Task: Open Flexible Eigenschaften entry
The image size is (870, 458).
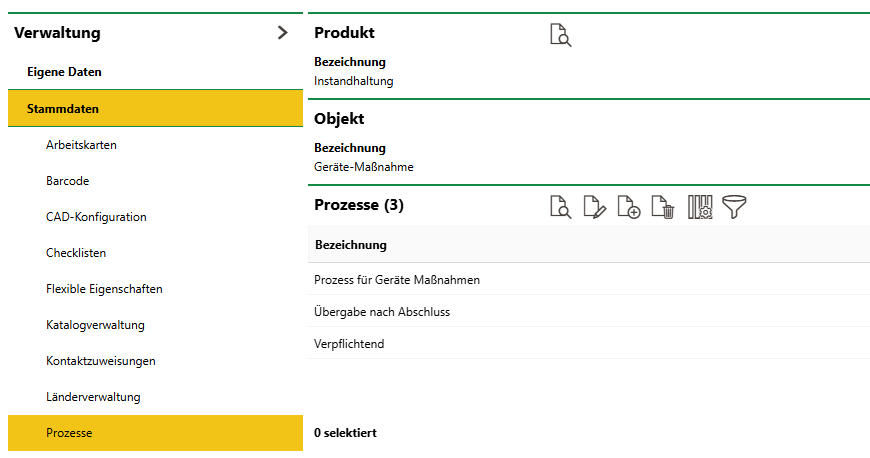Action: (x=104, y=289)
